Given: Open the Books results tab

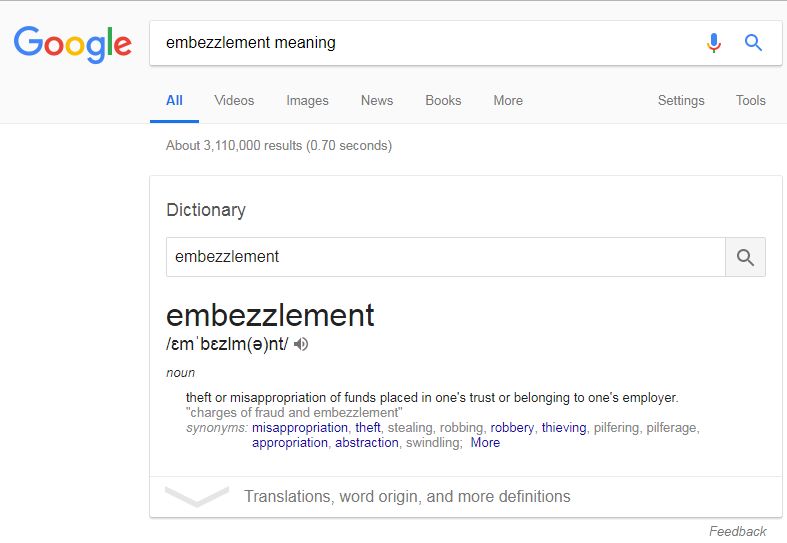Looking at the screenshot, I should click(x=443, y=100).
